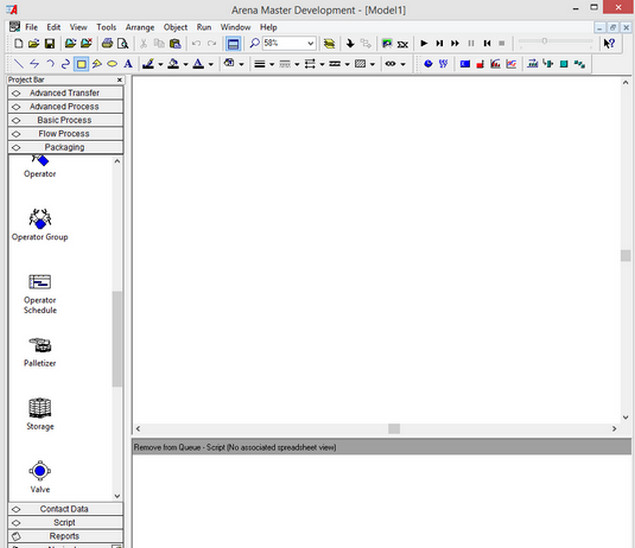Click the Open file icon

(x=34, y=43)
